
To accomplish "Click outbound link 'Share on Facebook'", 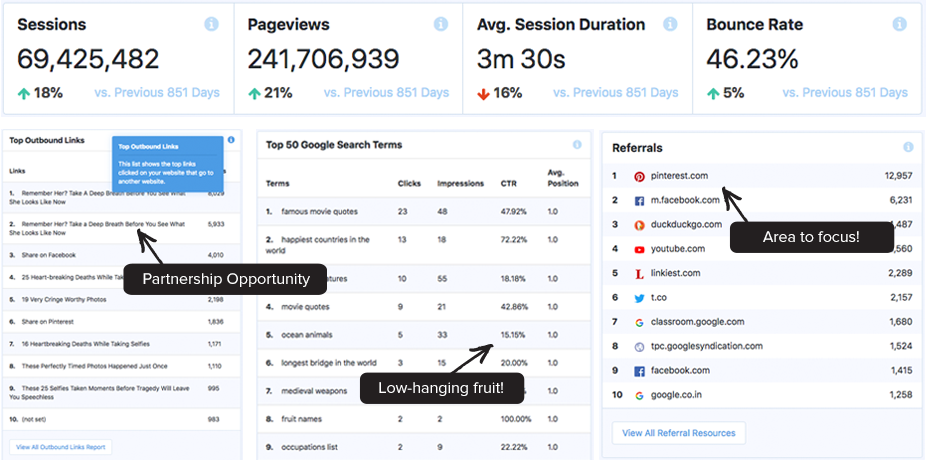I will click(49, 255).
